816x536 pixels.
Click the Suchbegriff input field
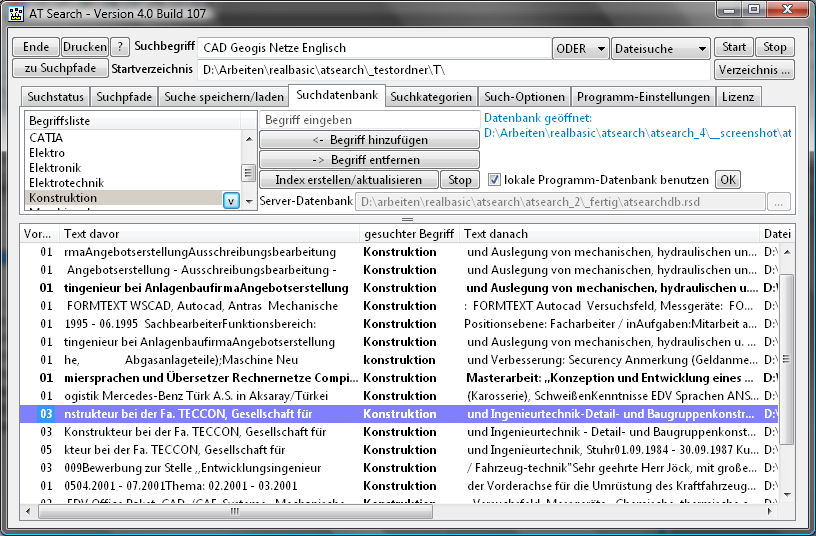click(374, 48)
